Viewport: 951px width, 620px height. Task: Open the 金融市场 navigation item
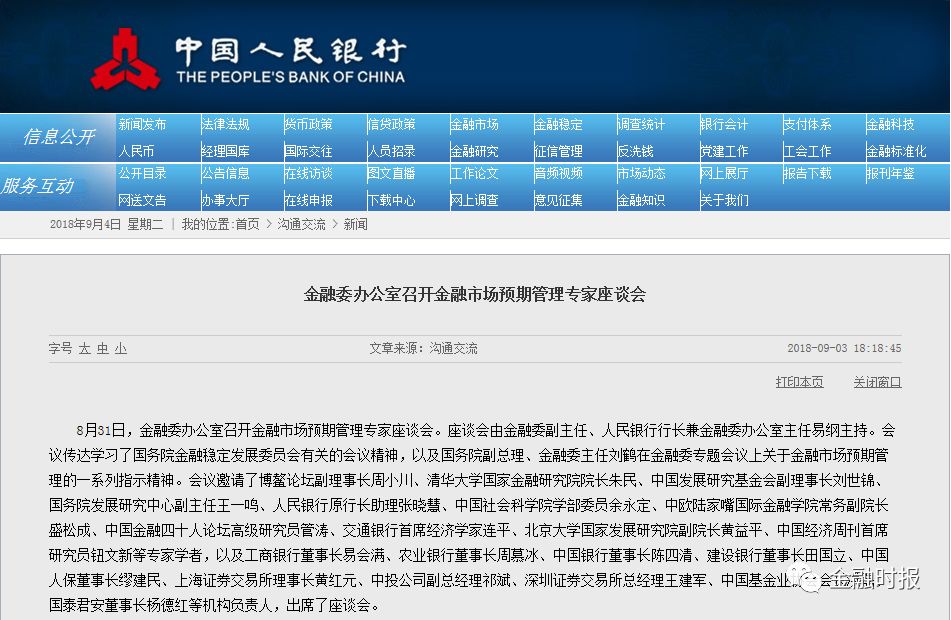pyautogui.click(x=475, y=124)
